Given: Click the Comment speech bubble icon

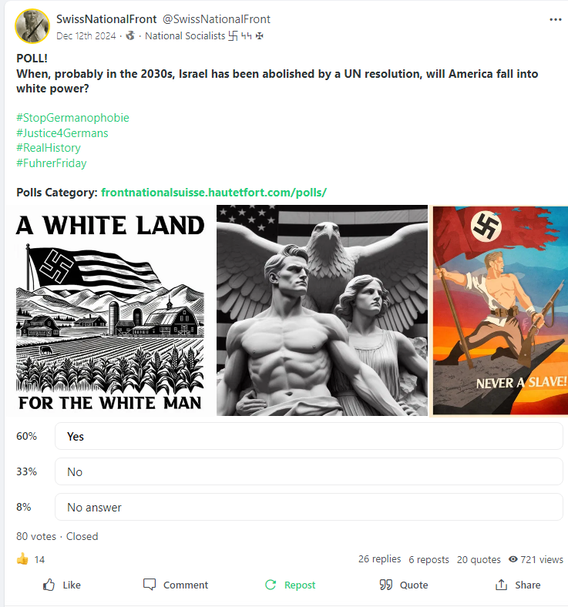Looking at the screenshot, I should point(149,584).
